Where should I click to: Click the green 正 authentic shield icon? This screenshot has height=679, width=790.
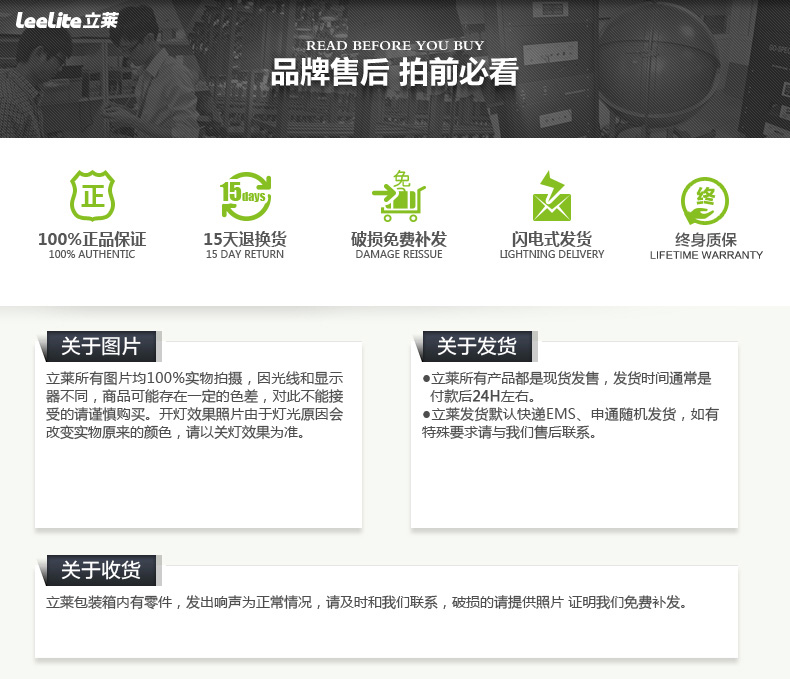click(92, 195)
